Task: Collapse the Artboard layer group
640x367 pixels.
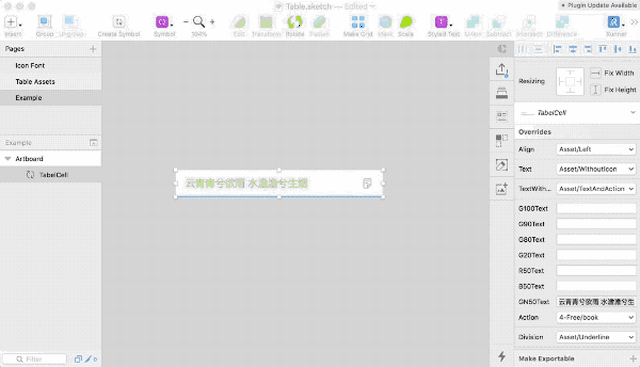Action: coord(8,159)
